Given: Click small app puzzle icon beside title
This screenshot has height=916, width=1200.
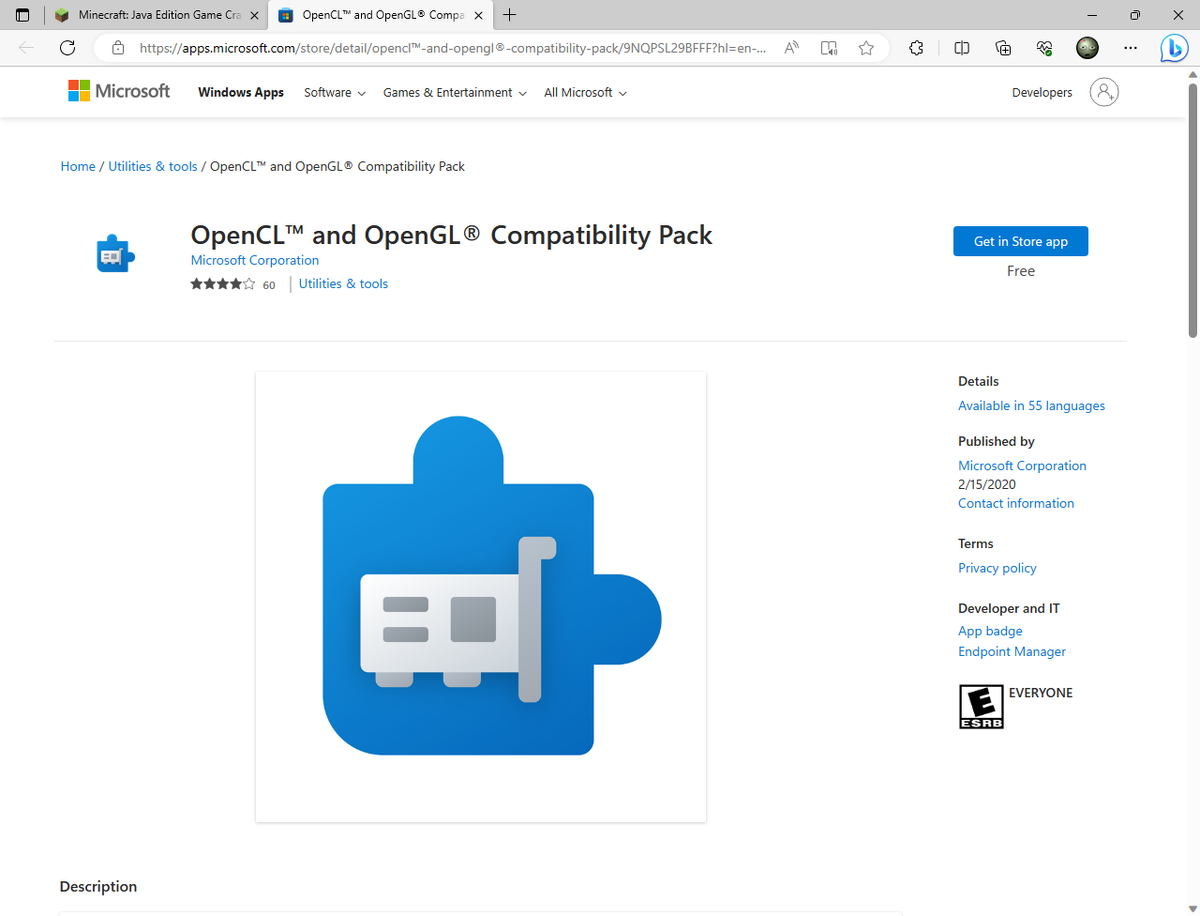Looking at the screenshot, I should 115,256.
